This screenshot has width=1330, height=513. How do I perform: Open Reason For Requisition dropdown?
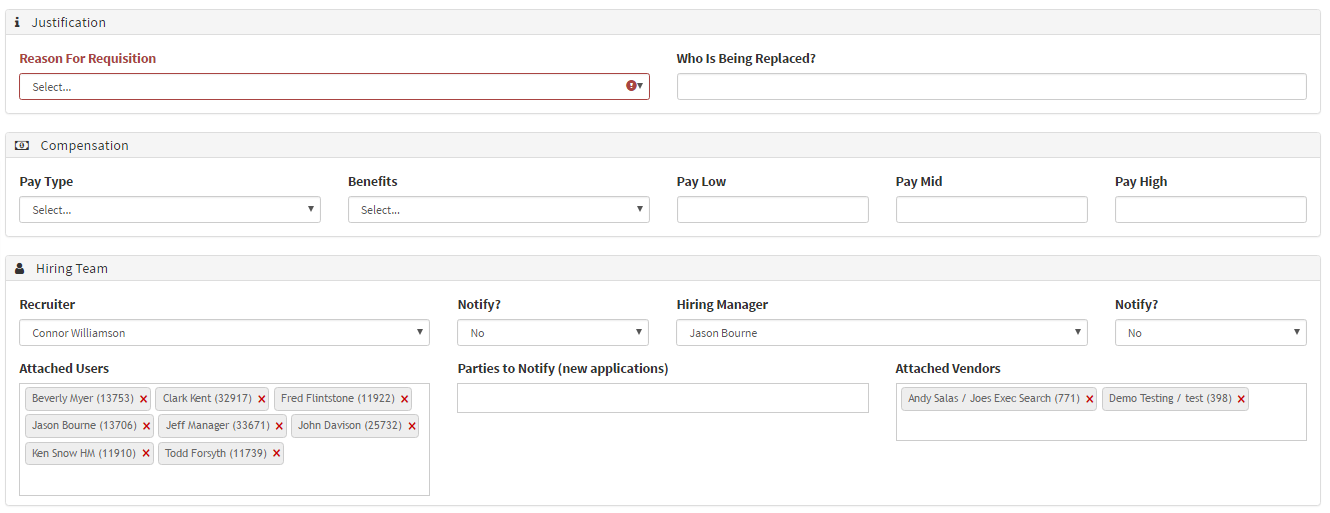[x=334, y=87]
